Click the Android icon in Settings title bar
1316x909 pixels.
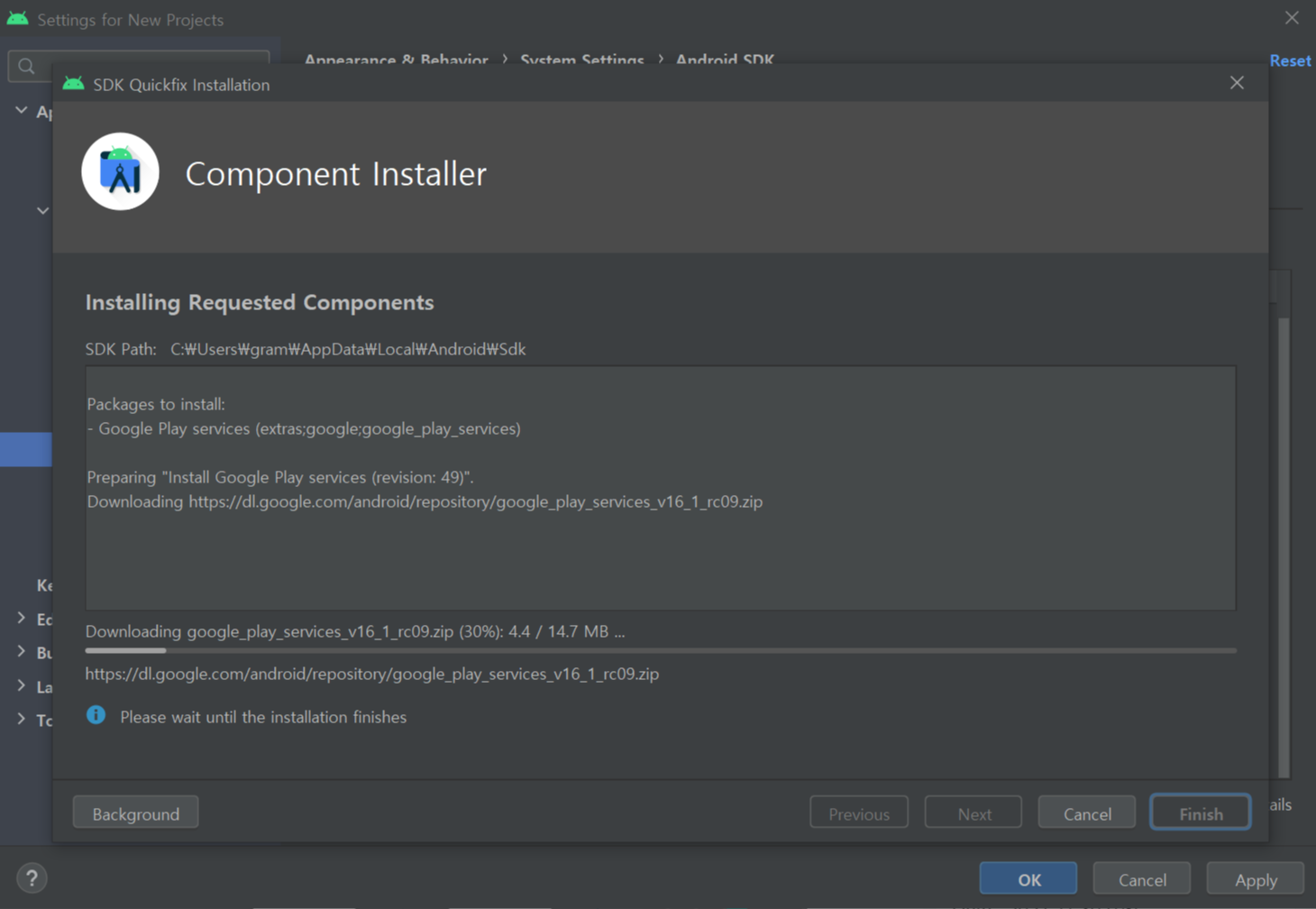click(17, 19)
